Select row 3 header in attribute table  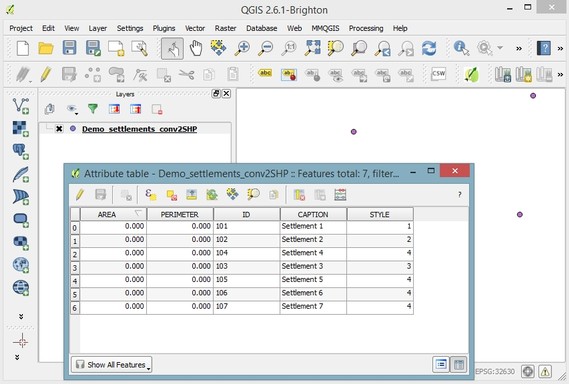tap(75, 268)
